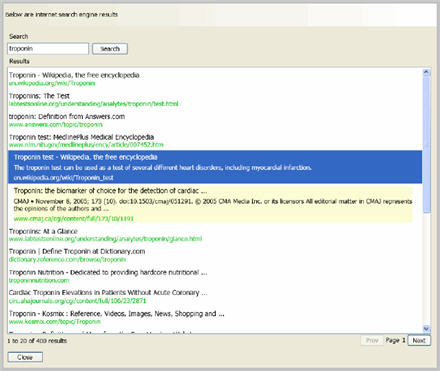Go to the Next results page

tap(419, 340)
